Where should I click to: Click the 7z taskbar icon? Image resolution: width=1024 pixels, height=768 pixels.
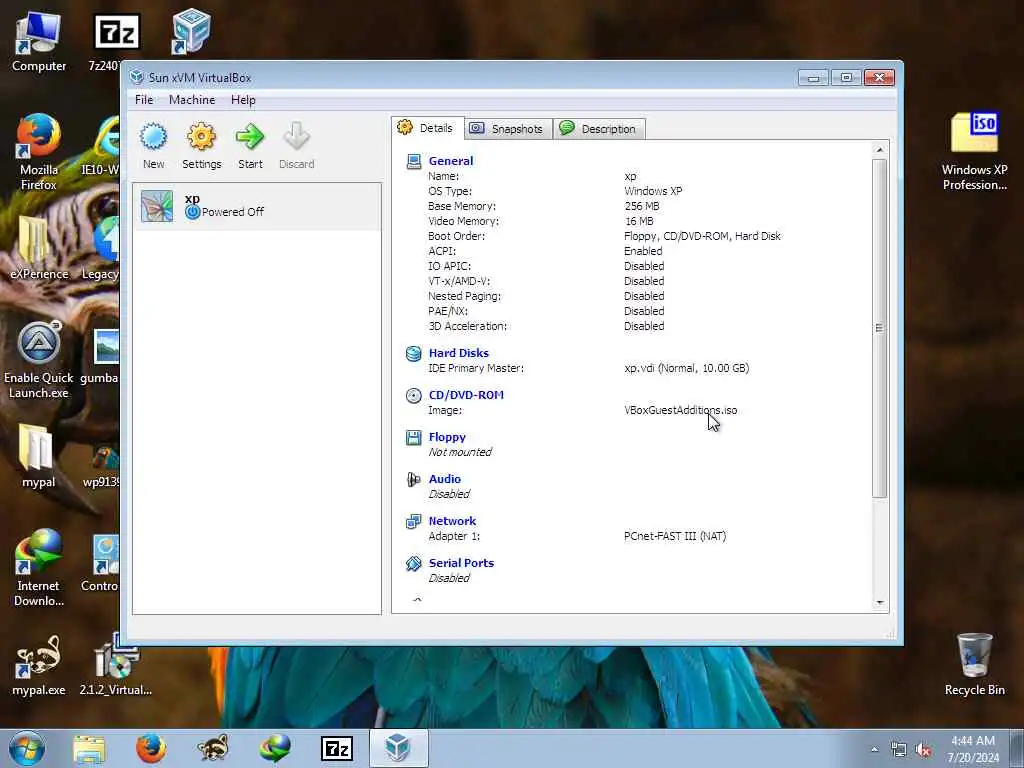[x=337, y=748]
